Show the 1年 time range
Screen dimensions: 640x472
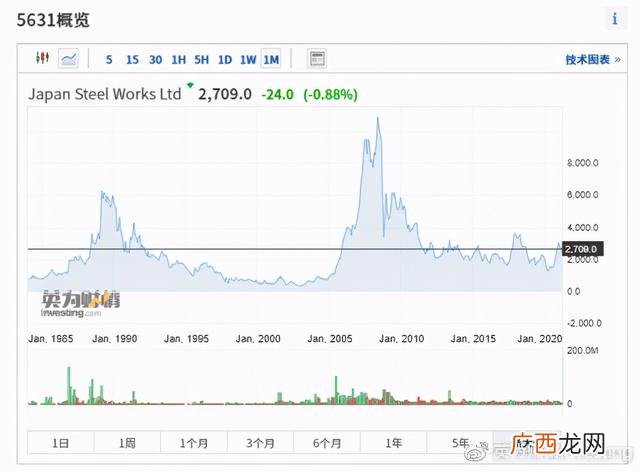[393, 443]
